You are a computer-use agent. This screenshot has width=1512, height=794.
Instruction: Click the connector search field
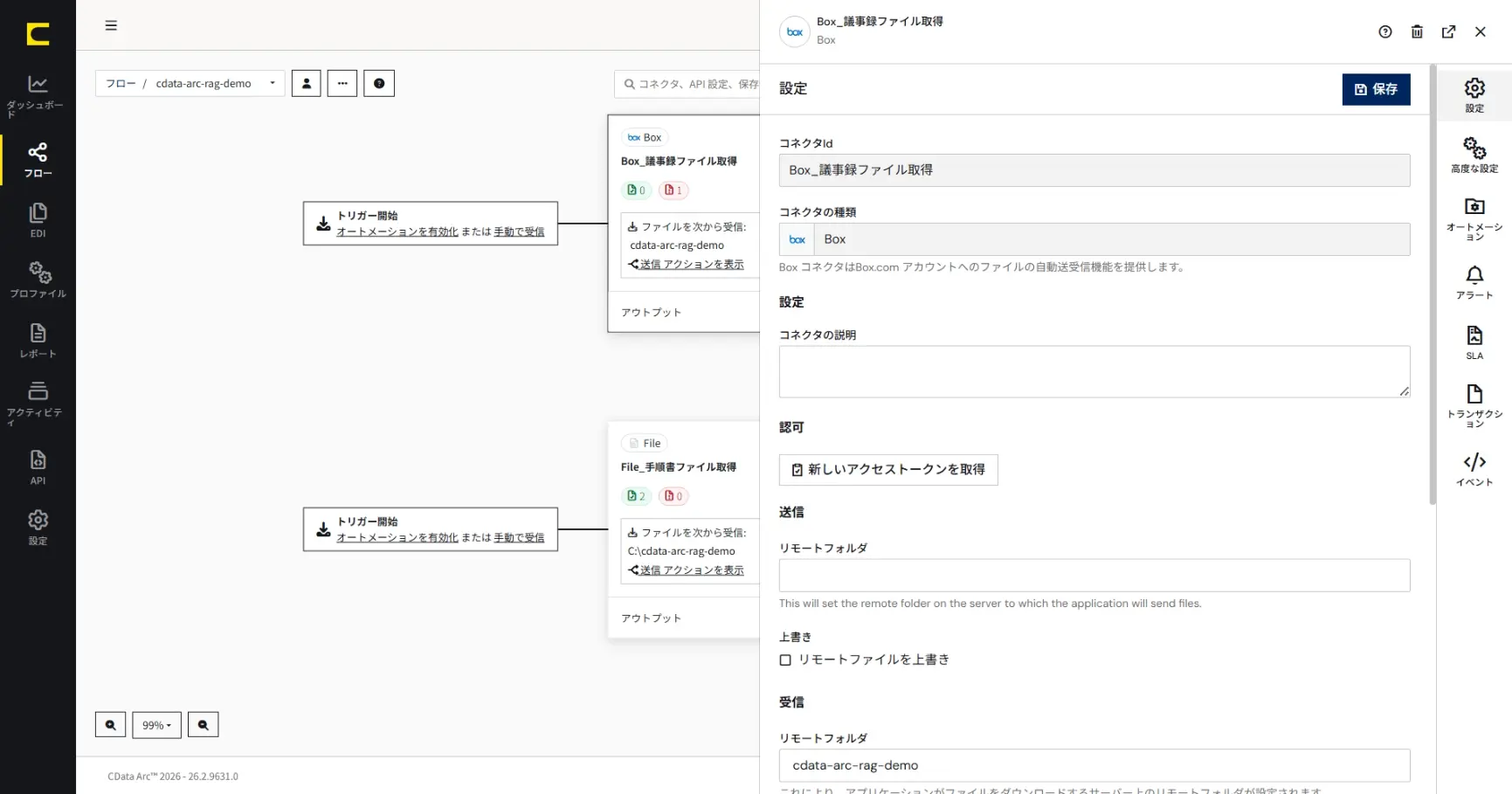coord(687,84)
